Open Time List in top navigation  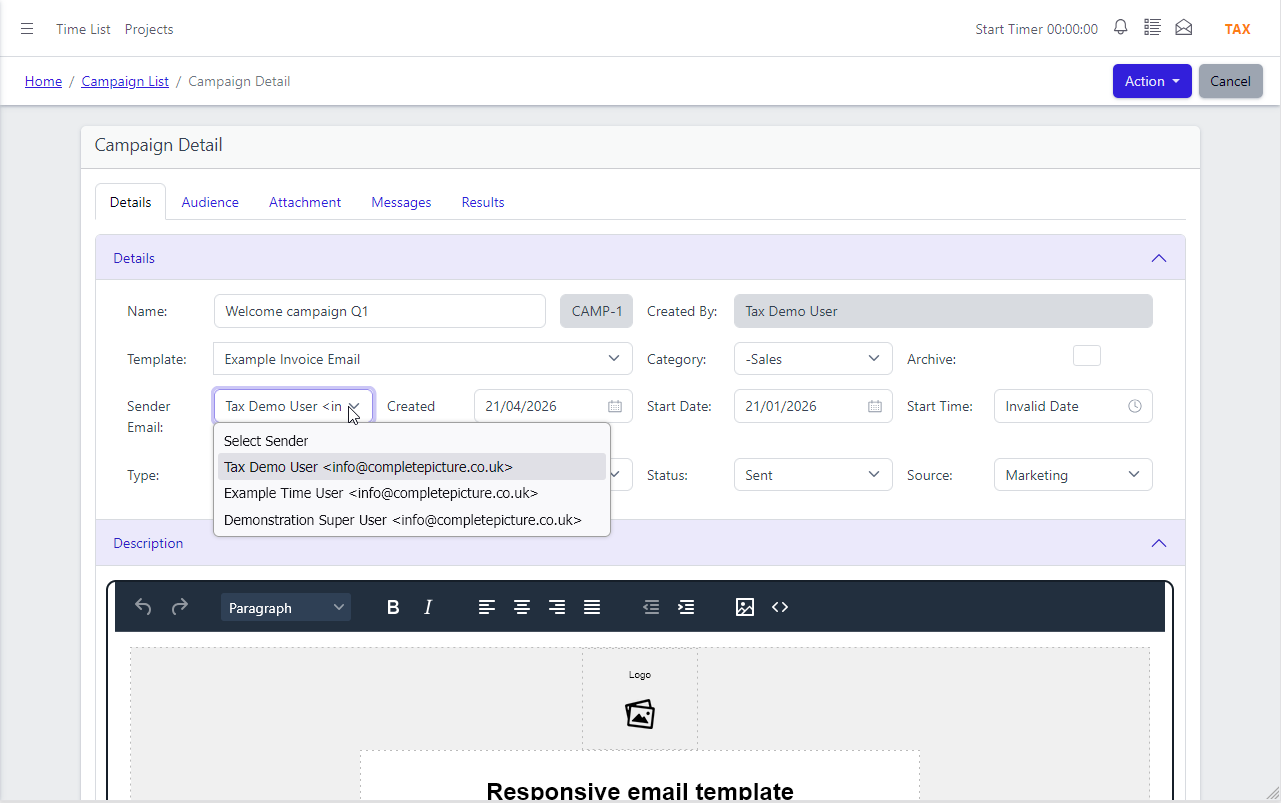[x=83, y=29]
